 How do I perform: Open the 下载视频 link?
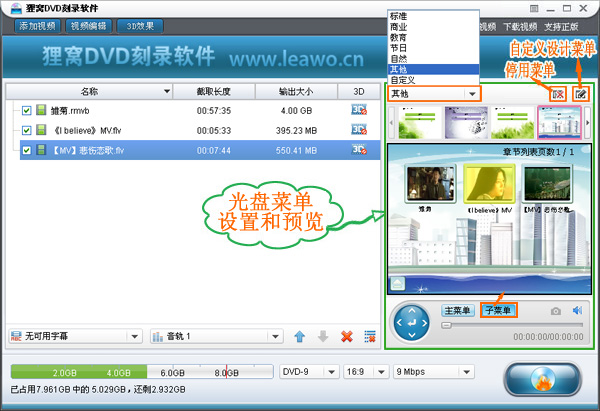[520, 27]
